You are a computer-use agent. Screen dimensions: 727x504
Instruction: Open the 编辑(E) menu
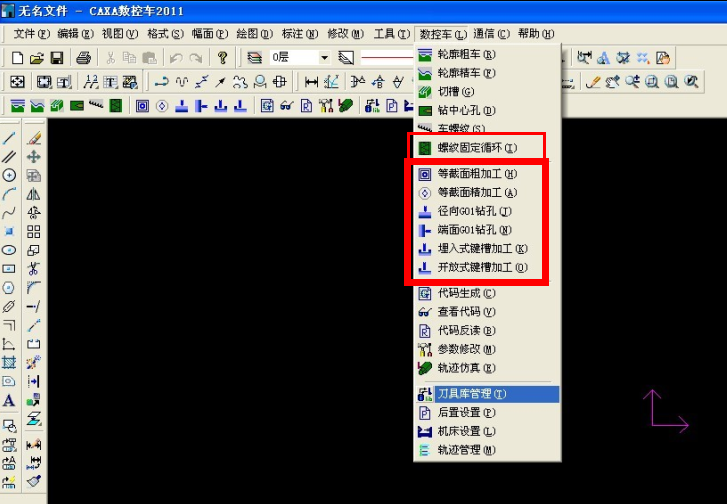tap(75, 34)
